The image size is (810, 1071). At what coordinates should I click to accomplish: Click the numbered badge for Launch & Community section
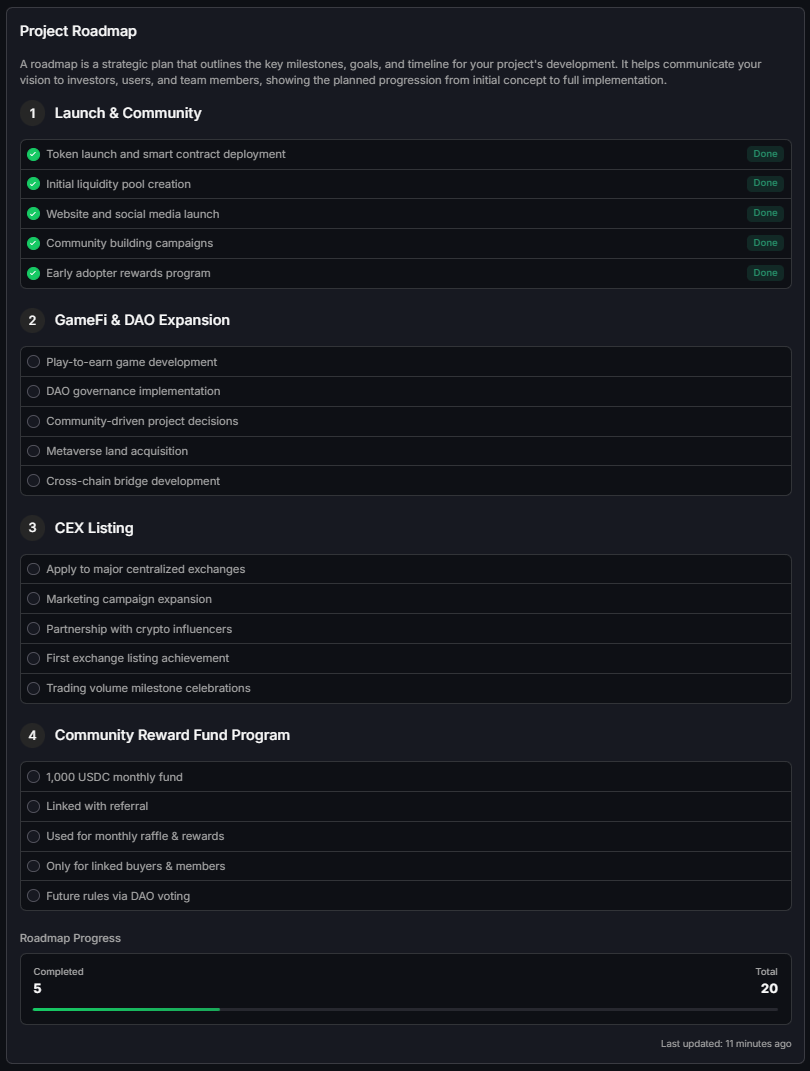31,114
